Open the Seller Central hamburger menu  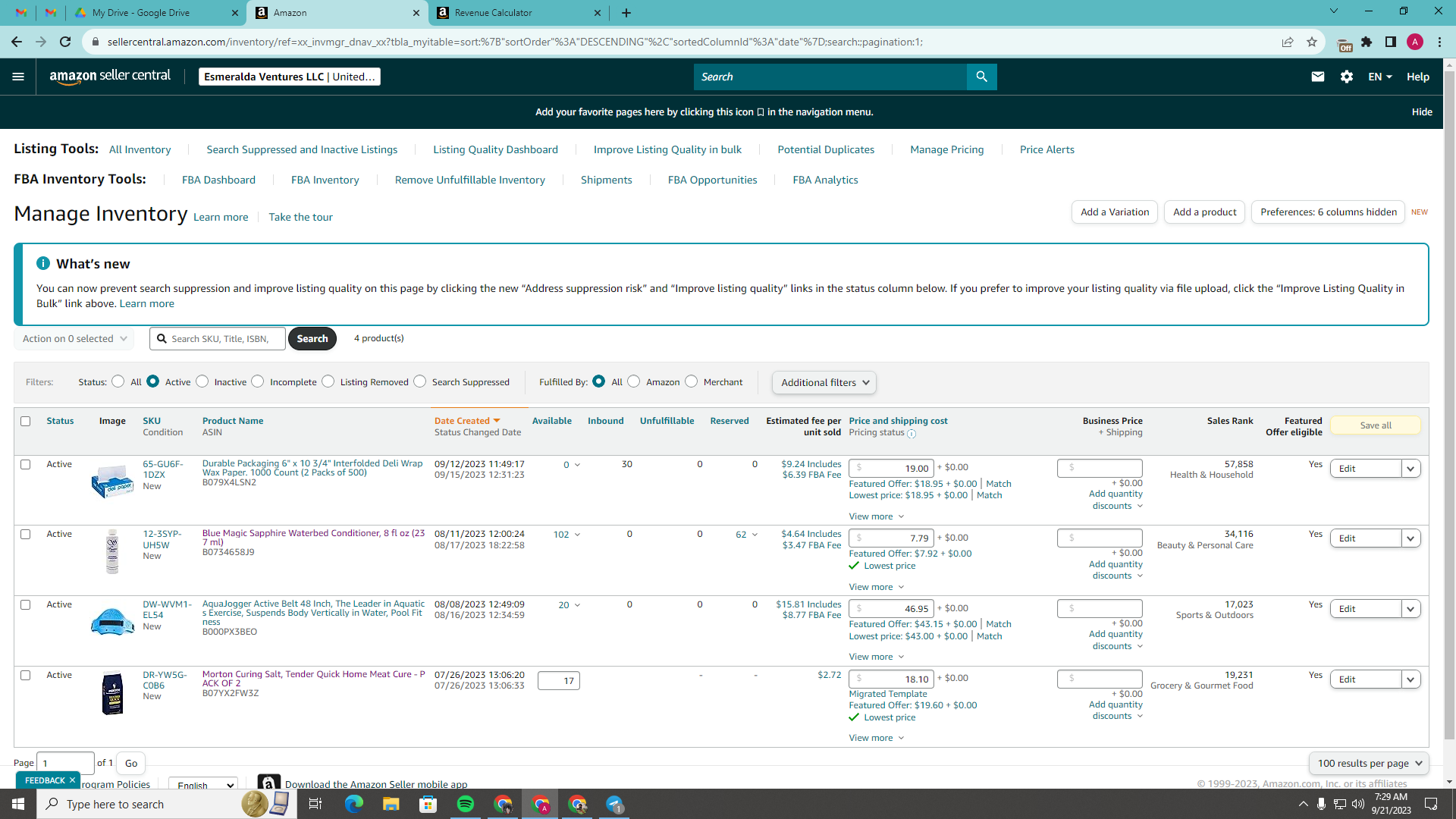(x=18, y=77)
